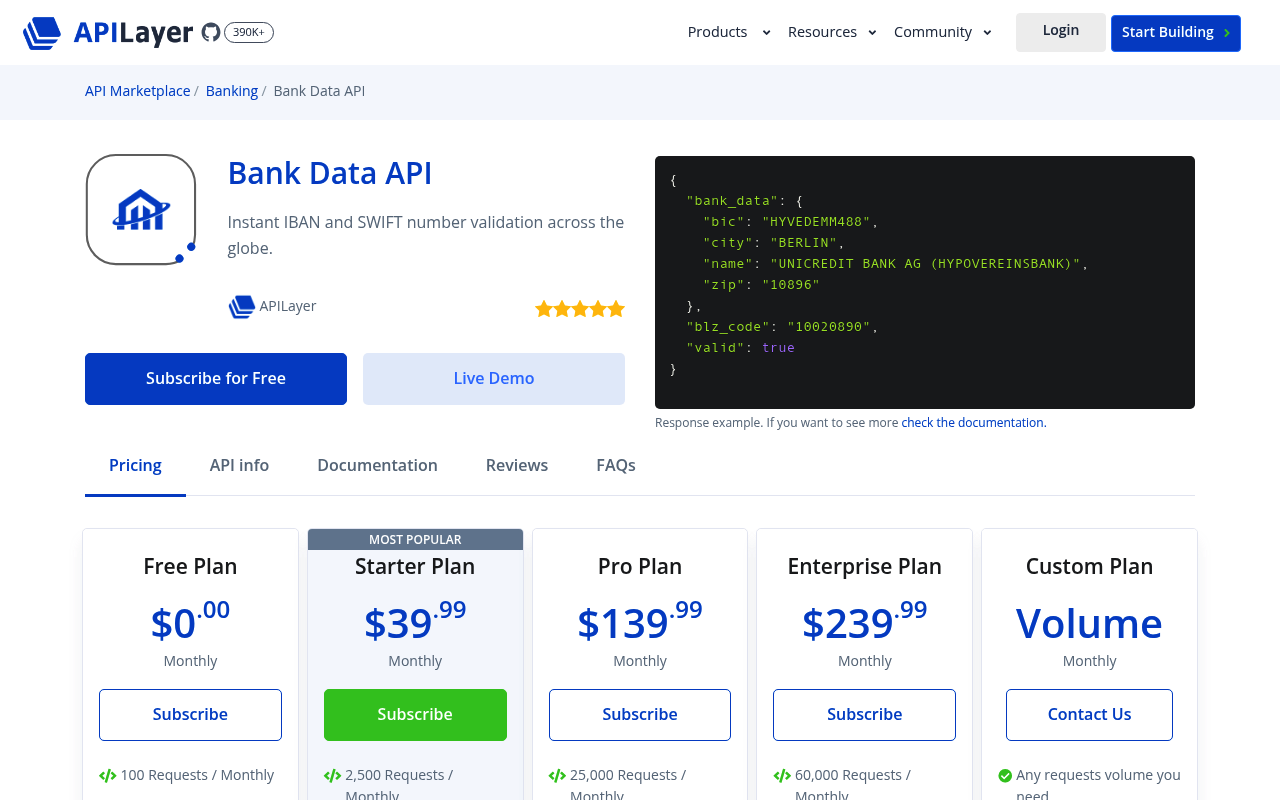
Task: Open the Reviews tab
Action: click(x=517, y=466)
